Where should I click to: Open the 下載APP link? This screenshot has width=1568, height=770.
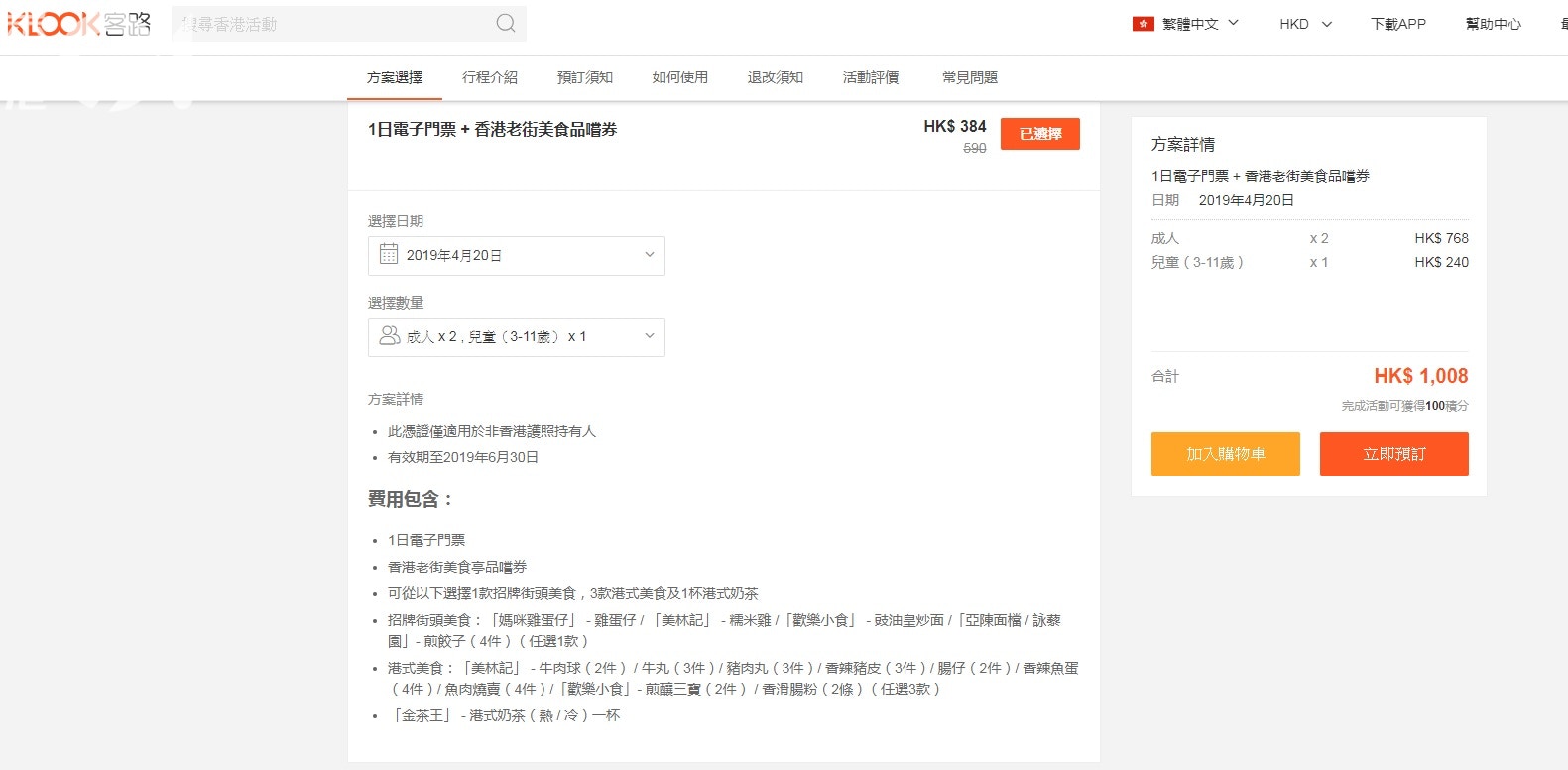1397,24
